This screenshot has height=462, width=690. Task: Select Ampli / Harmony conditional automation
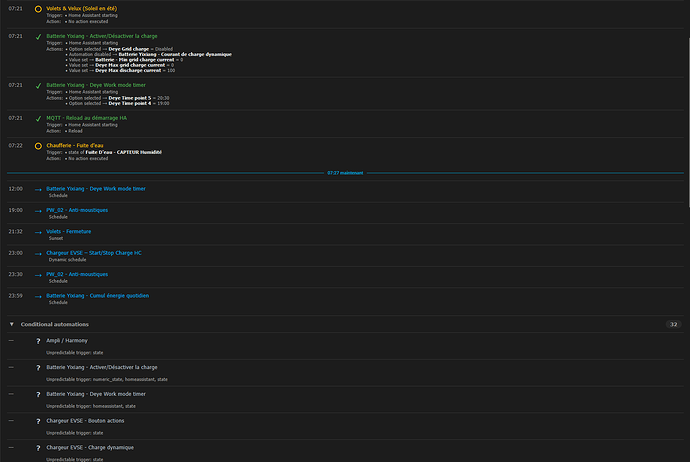pos(67,341)
